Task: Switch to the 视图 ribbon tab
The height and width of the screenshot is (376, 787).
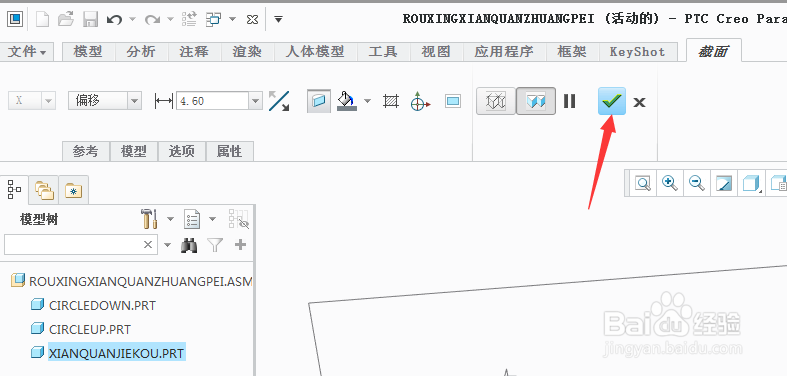Action: pyautogui.click(x=436, y=52)
